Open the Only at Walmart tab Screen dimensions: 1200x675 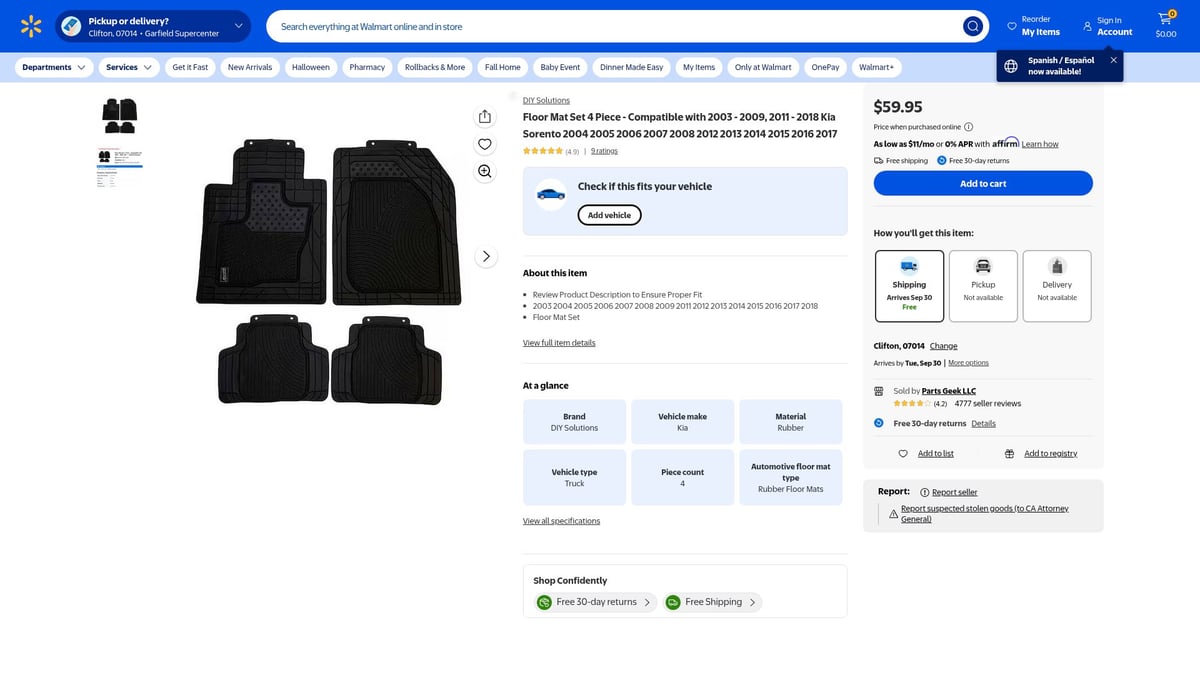click(763, 67)
